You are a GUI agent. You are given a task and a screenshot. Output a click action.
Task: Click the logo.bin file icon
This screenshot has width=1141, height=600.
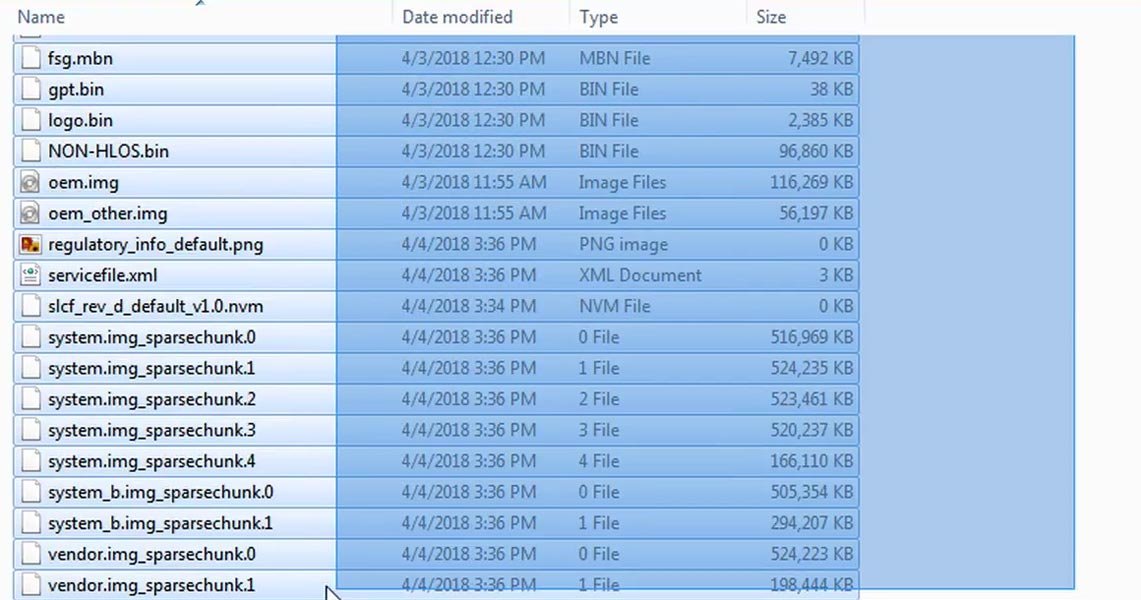31,120
